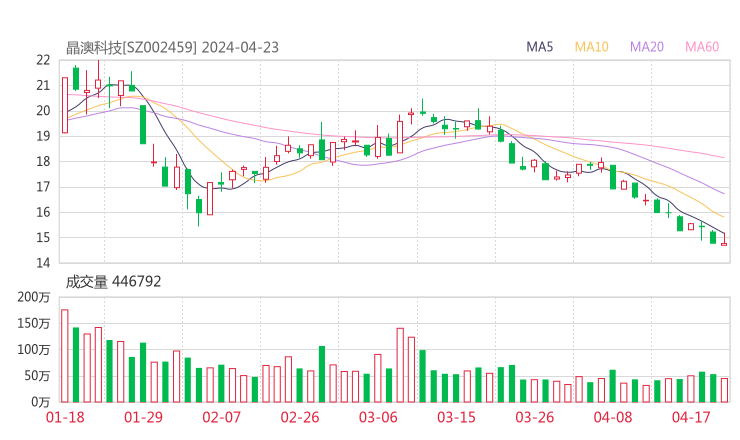Viewport: 740px width, 440px height.
Task: Click the 150万 volume axis label
Action: coord(34,323)
